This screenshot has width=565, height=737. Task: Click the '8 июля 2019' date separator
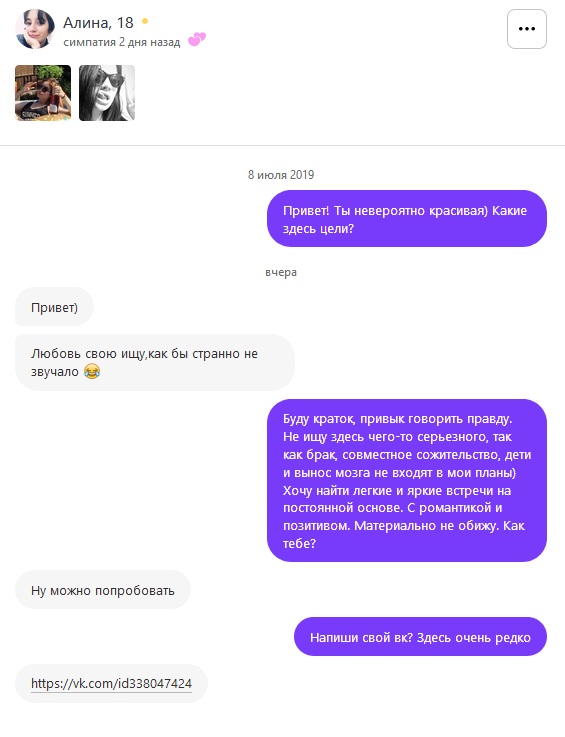281,175
